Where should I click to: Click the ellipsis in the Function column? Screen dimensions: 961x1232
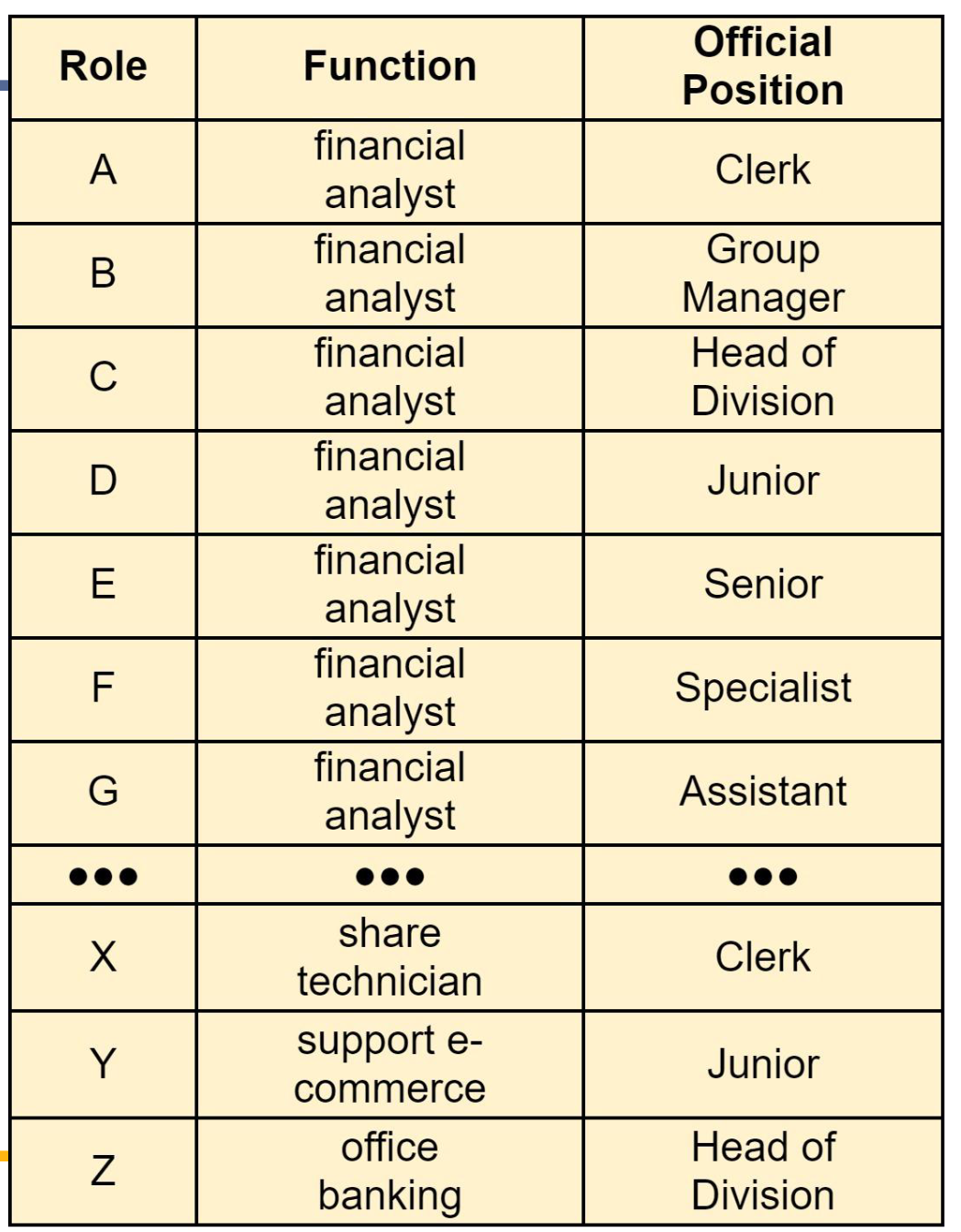(390, 876)
